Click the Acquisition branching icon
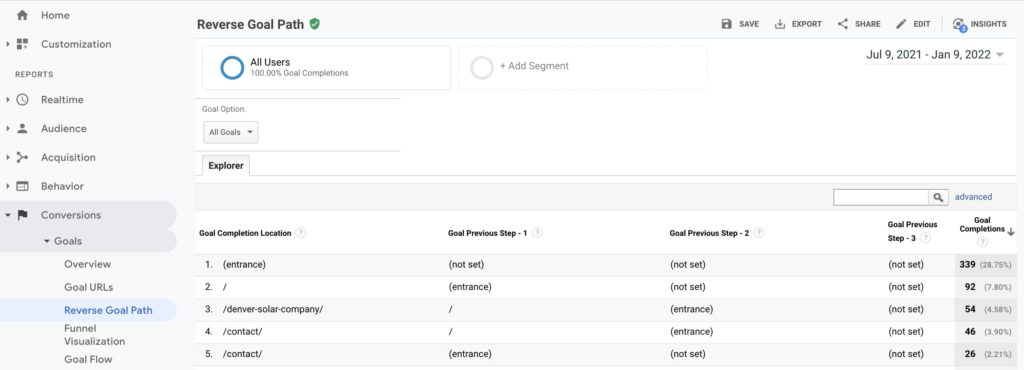Viewport: 1024px width, 370px height. pyautogui.click(x=22, y=157)
